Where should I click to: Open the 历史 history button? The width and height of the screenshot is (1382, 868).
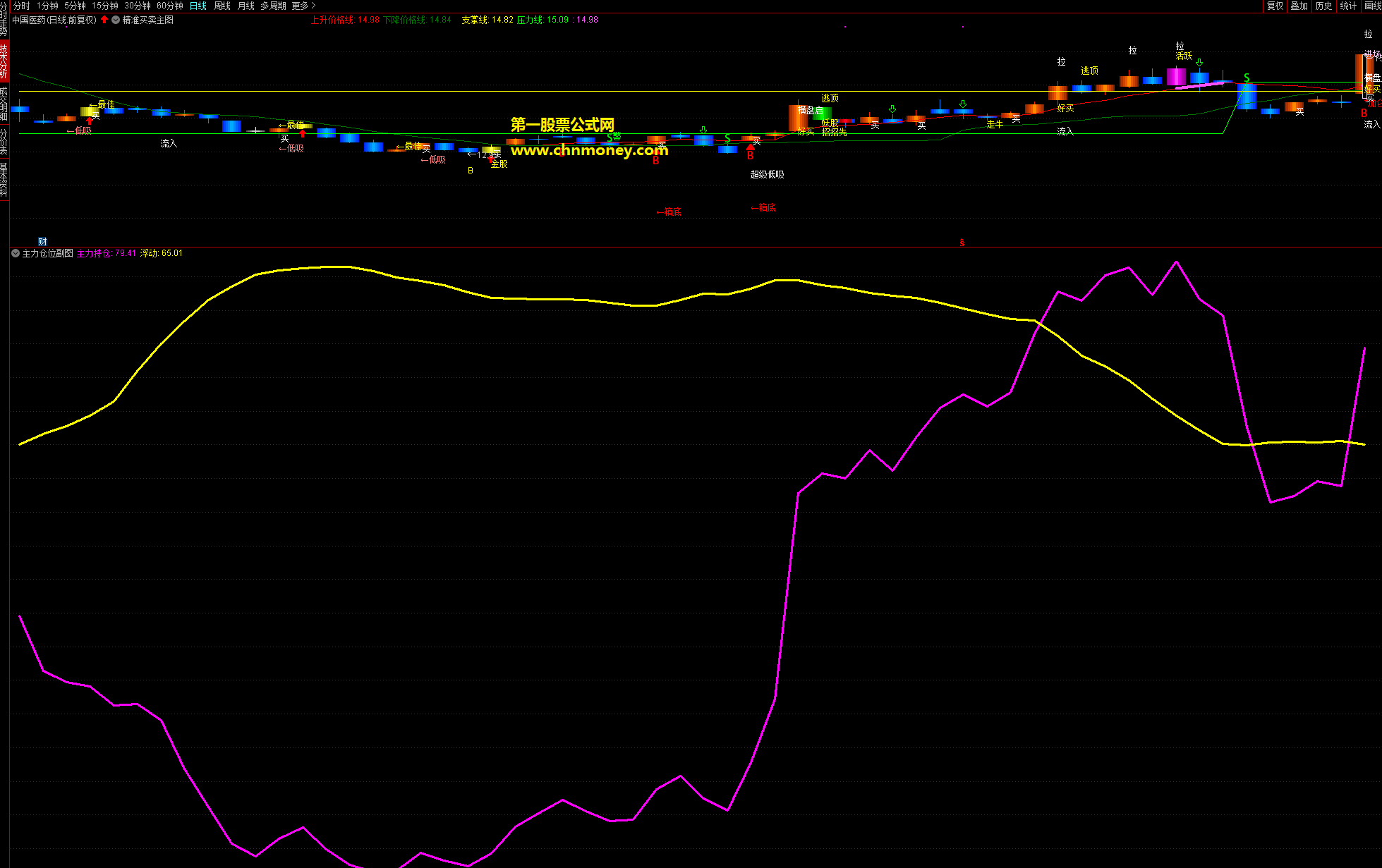coord(1323,6)
